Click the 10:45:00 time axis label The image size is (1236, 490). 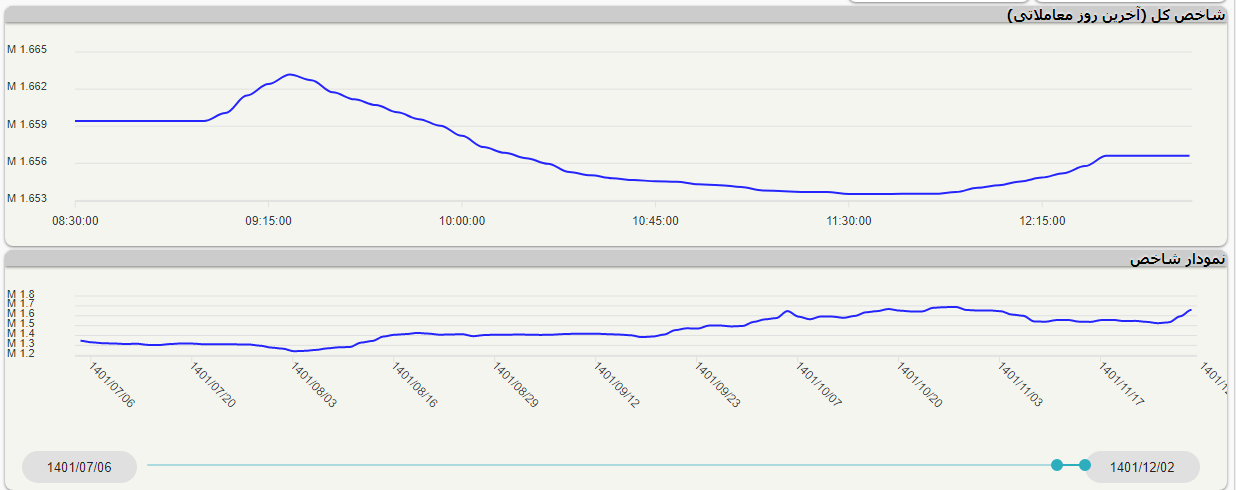tap(654, 221)
